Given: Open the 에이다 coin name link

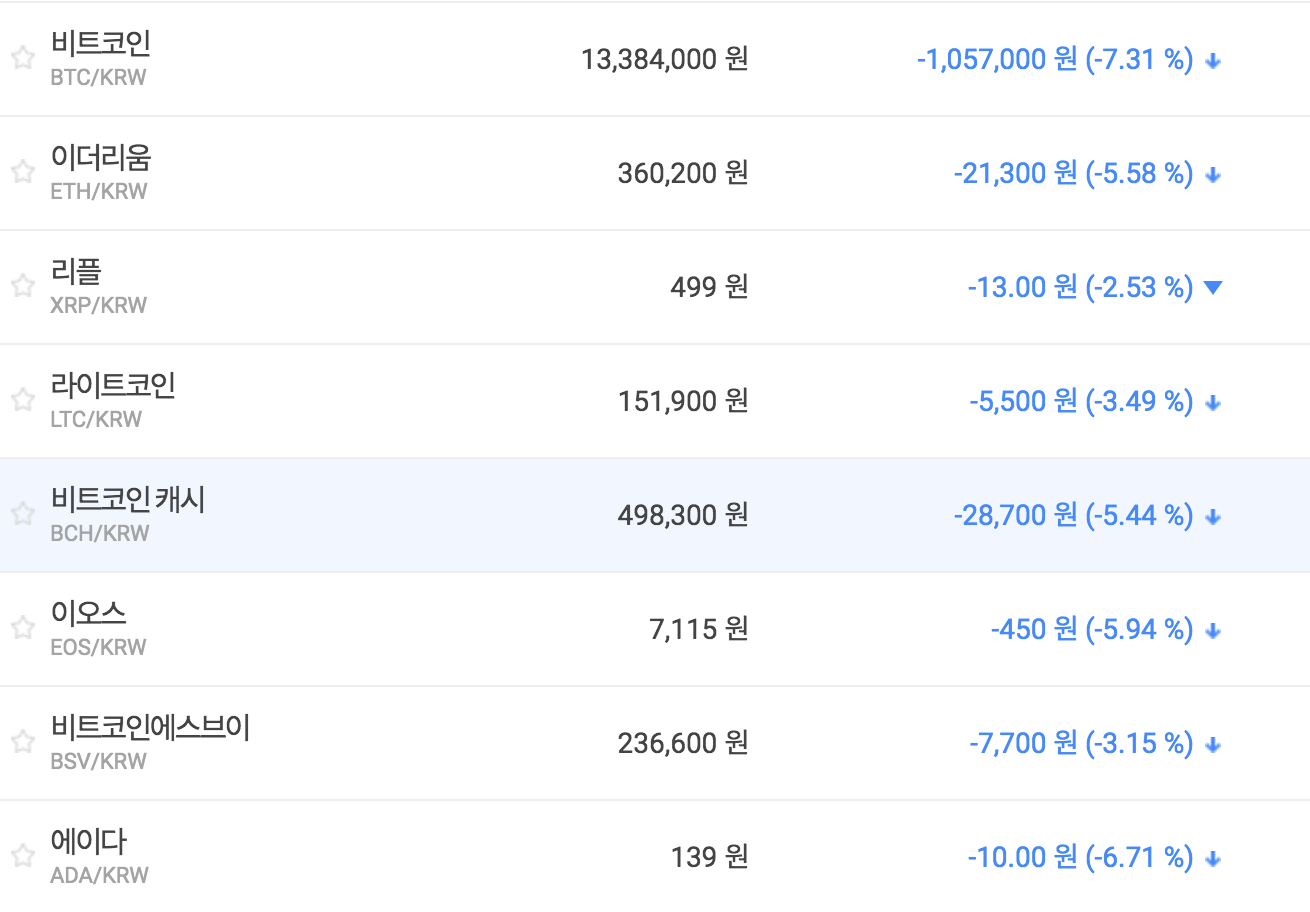Looking at the screenshot, I should click(x=88, y=842).
